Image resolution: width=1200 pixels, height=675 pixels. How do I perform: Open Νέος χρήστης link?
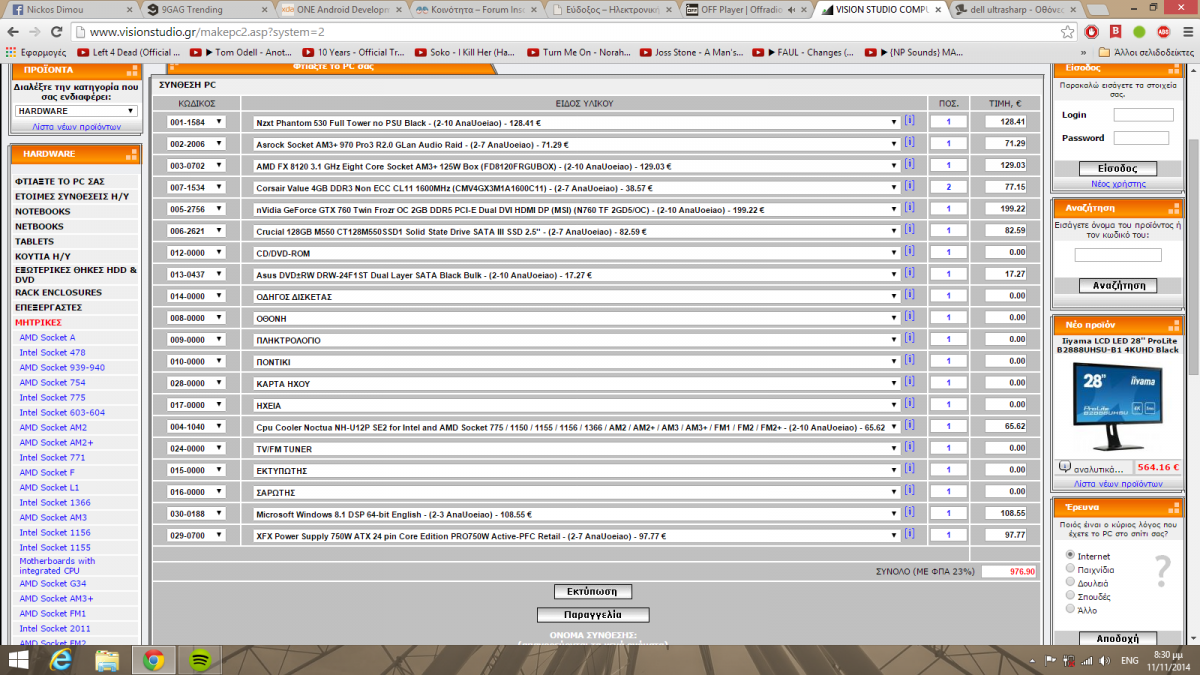[x=1118, y=184]
